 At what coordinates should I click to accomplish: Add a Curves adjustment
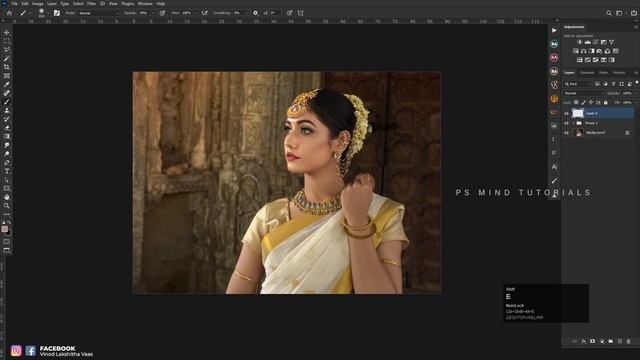(x=596, y=42)
